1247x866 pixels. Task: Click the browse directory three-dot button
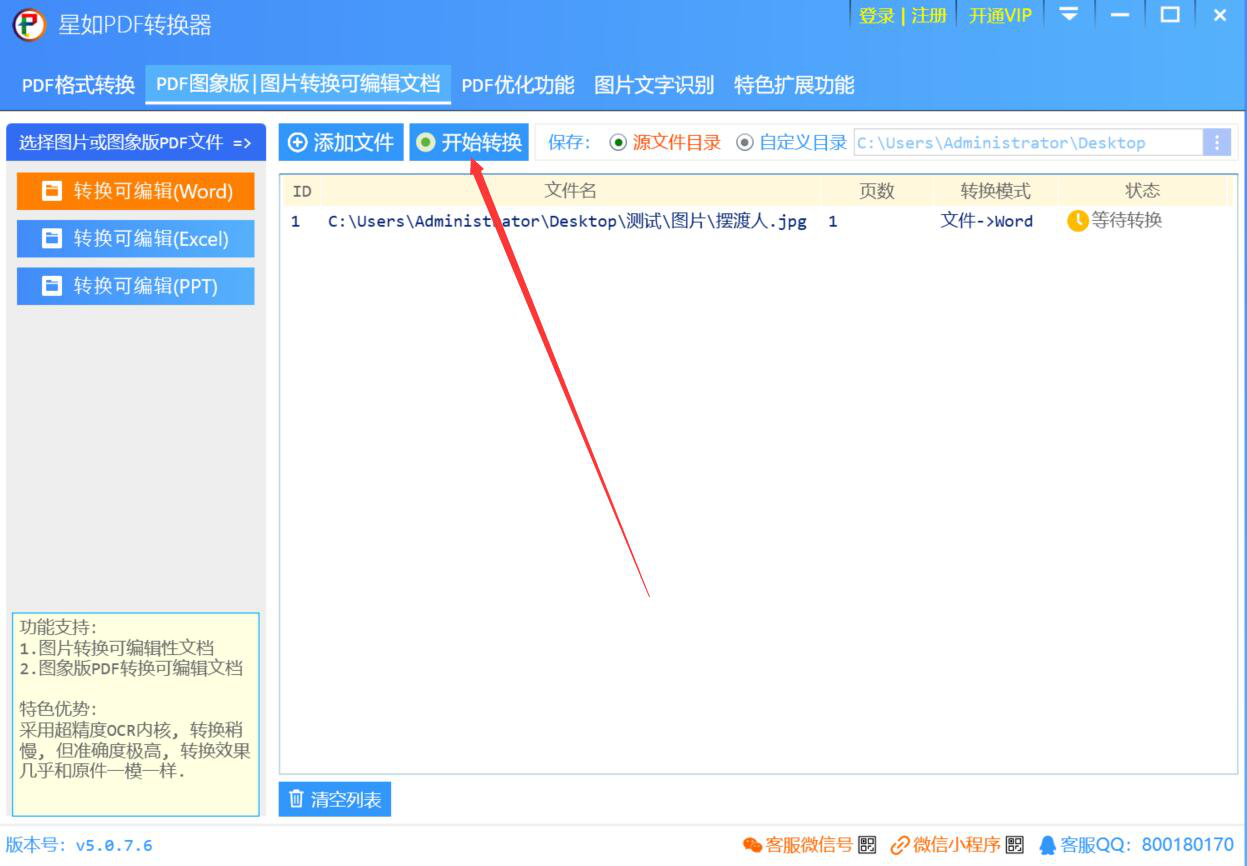tap(1217, 143)
